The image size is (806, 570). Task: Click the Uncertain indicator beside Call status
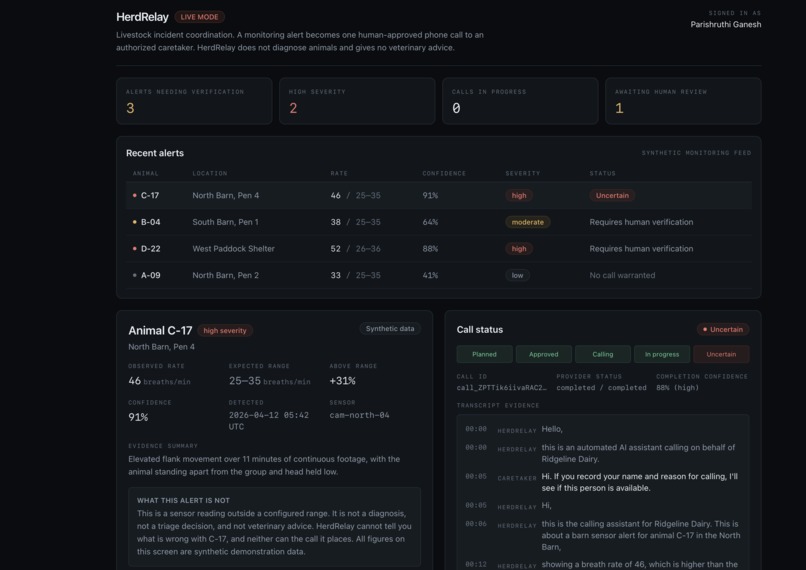click(723, 329)
